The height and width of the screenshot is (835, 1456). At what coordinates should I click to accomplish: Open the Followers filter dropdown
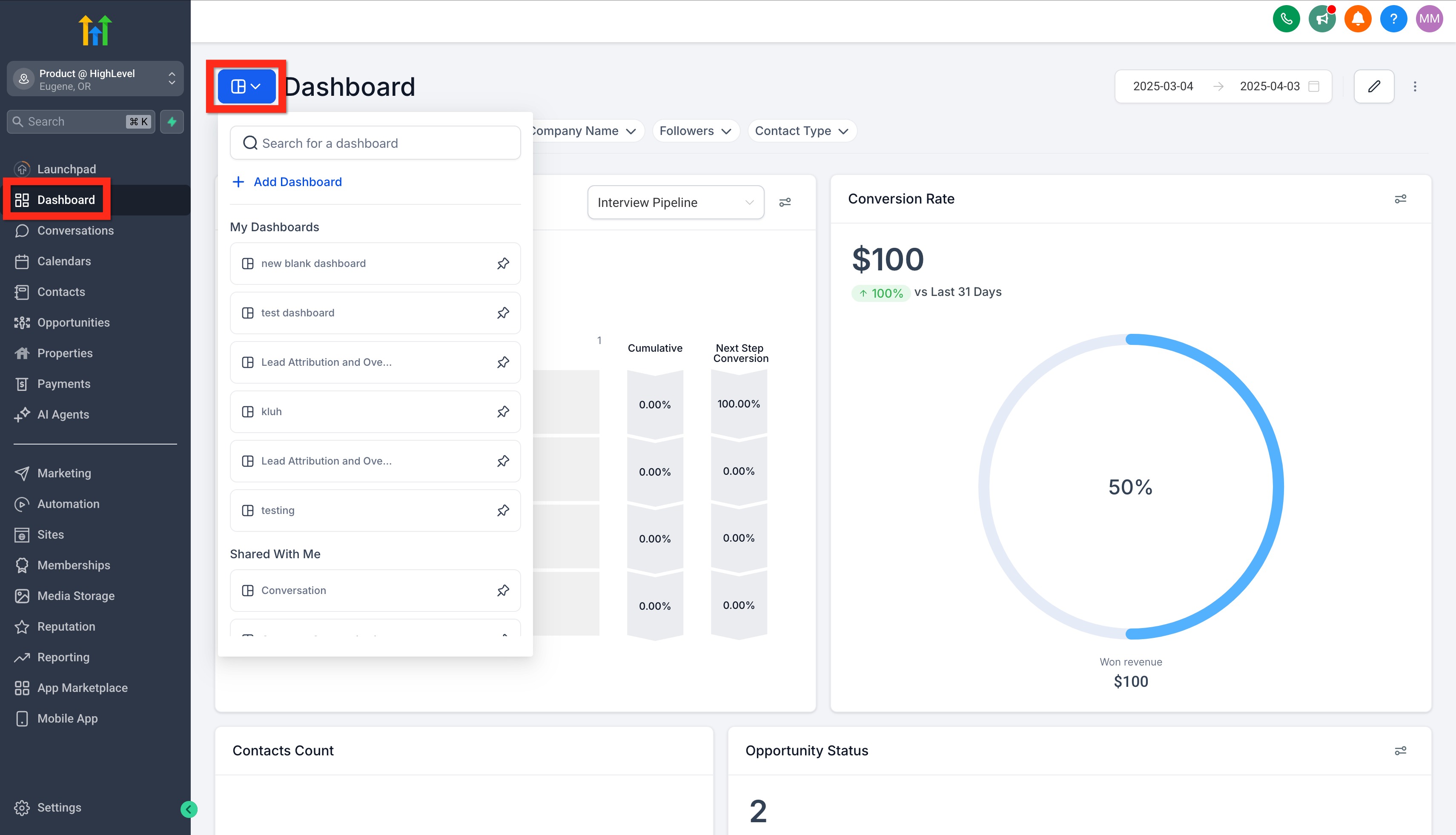coord(695,131)
